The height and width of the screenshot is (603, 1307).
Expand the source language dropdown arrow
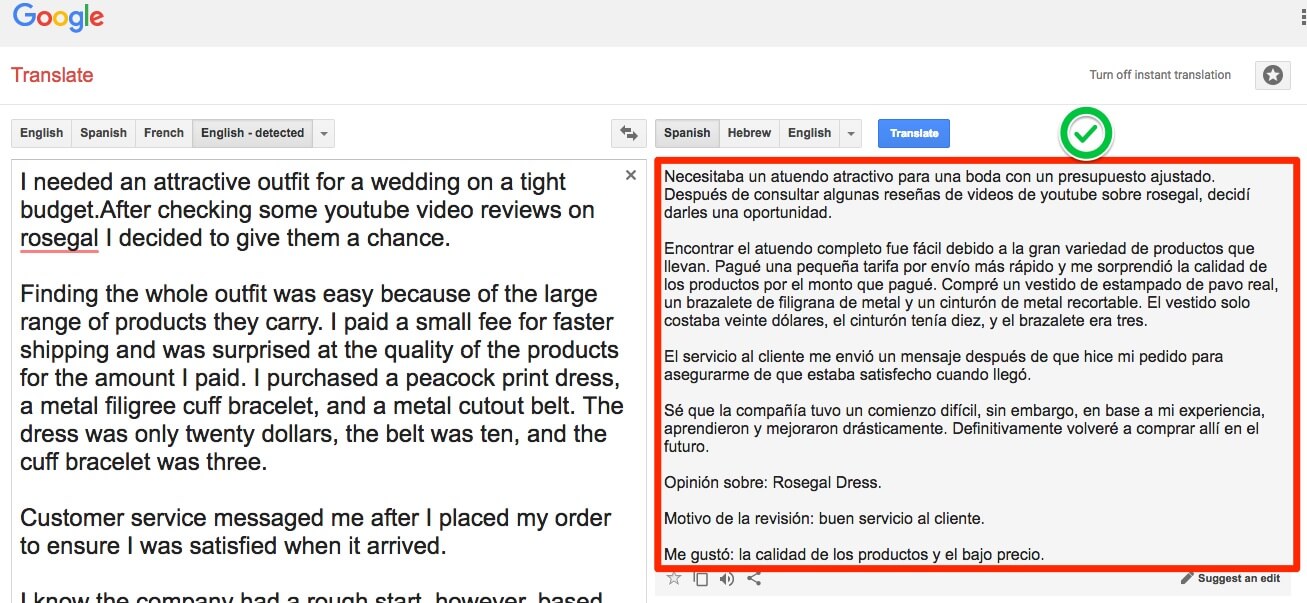click(x=323, y=133)
